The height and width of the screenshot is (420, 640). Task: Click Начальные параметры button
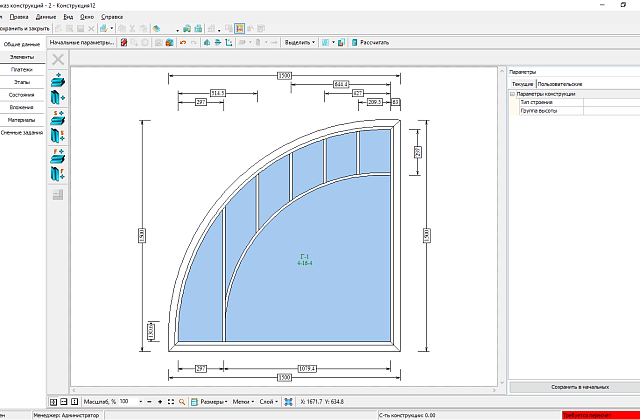tap(82, 42)
